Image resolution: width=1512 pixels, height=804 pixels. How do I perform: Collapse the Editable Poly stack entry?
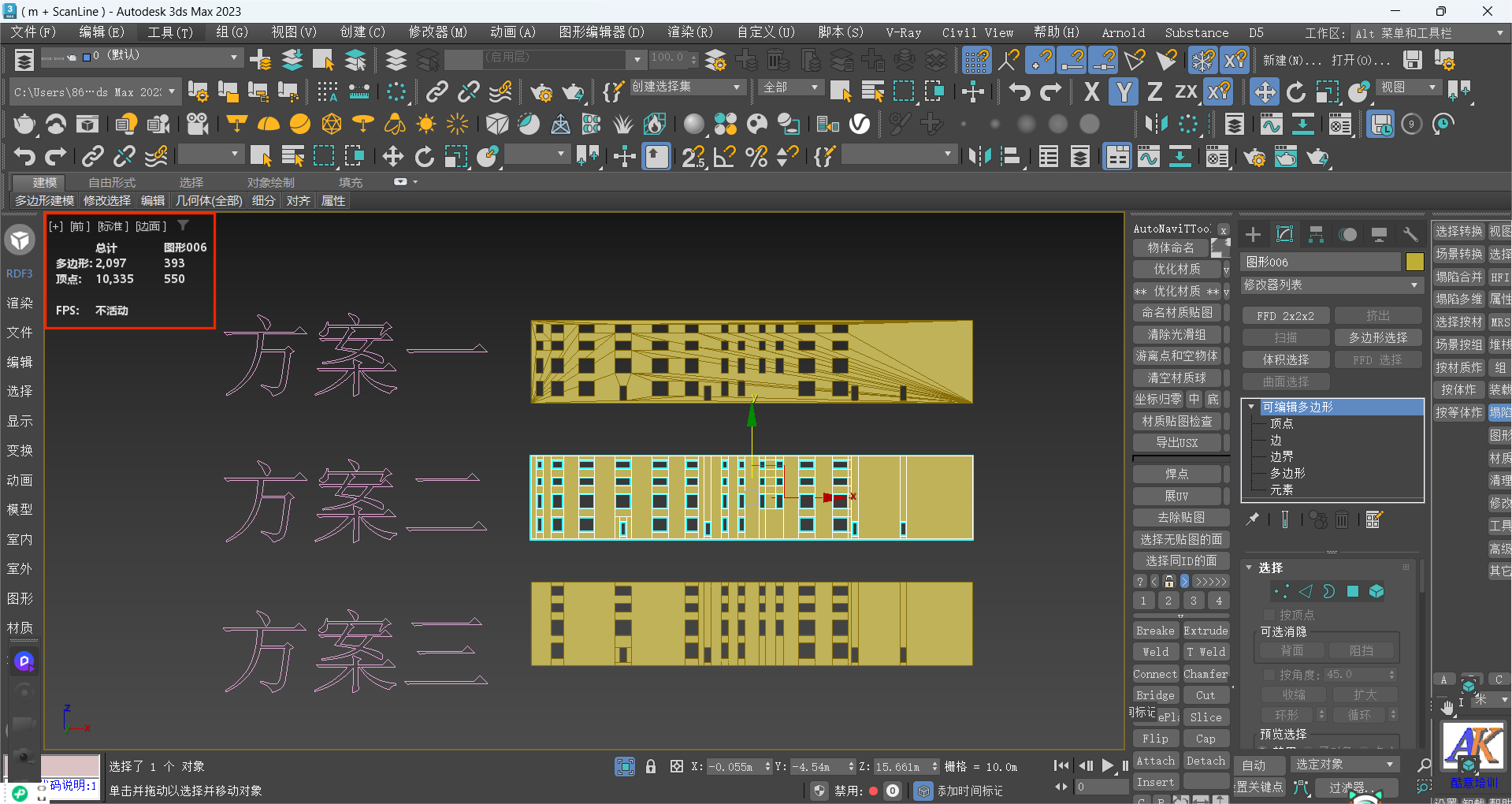pos(1251,407)
